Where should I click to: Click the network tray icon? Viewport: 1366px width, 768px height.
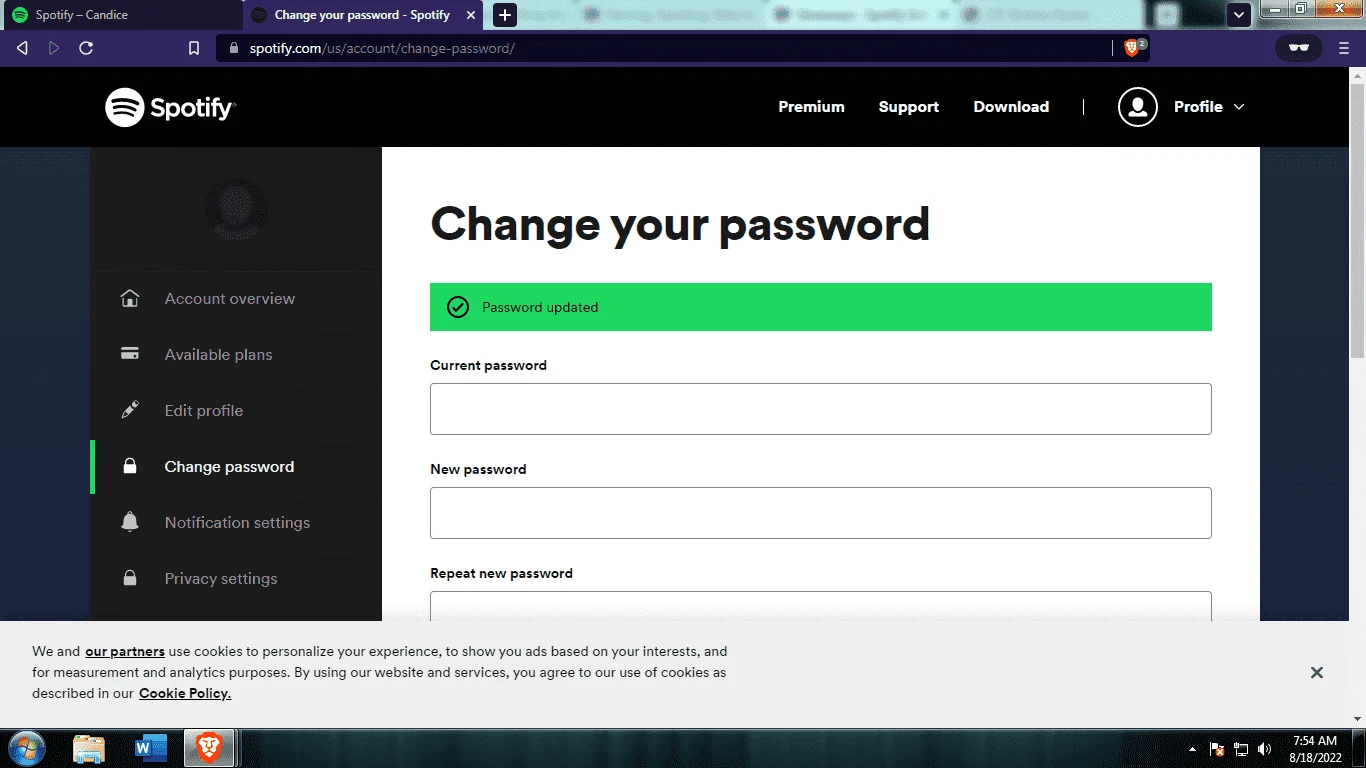click(1241, 749)
